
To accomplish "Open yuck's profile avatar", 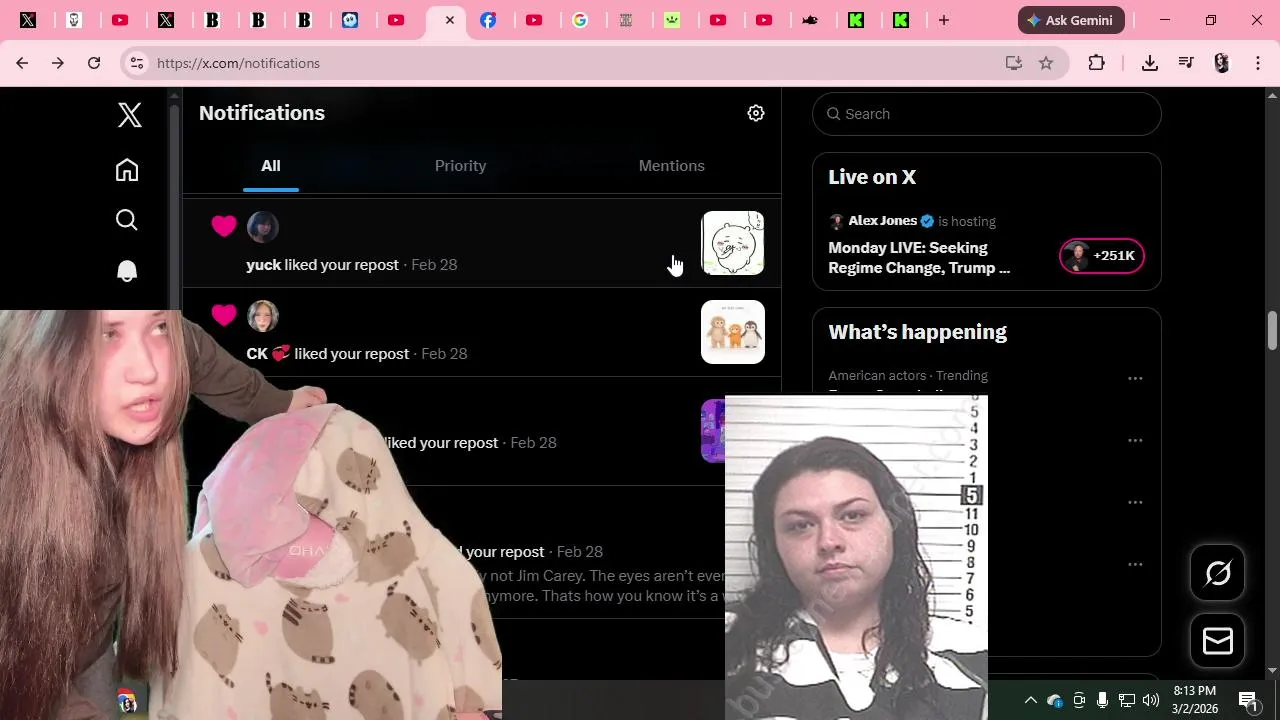I will click(x=263, y=227).
